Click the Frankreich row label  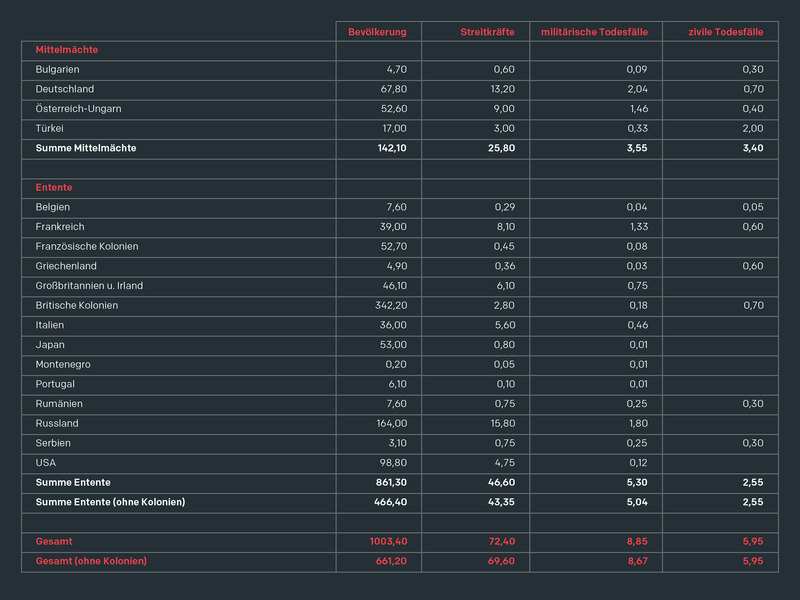point(60,227)
